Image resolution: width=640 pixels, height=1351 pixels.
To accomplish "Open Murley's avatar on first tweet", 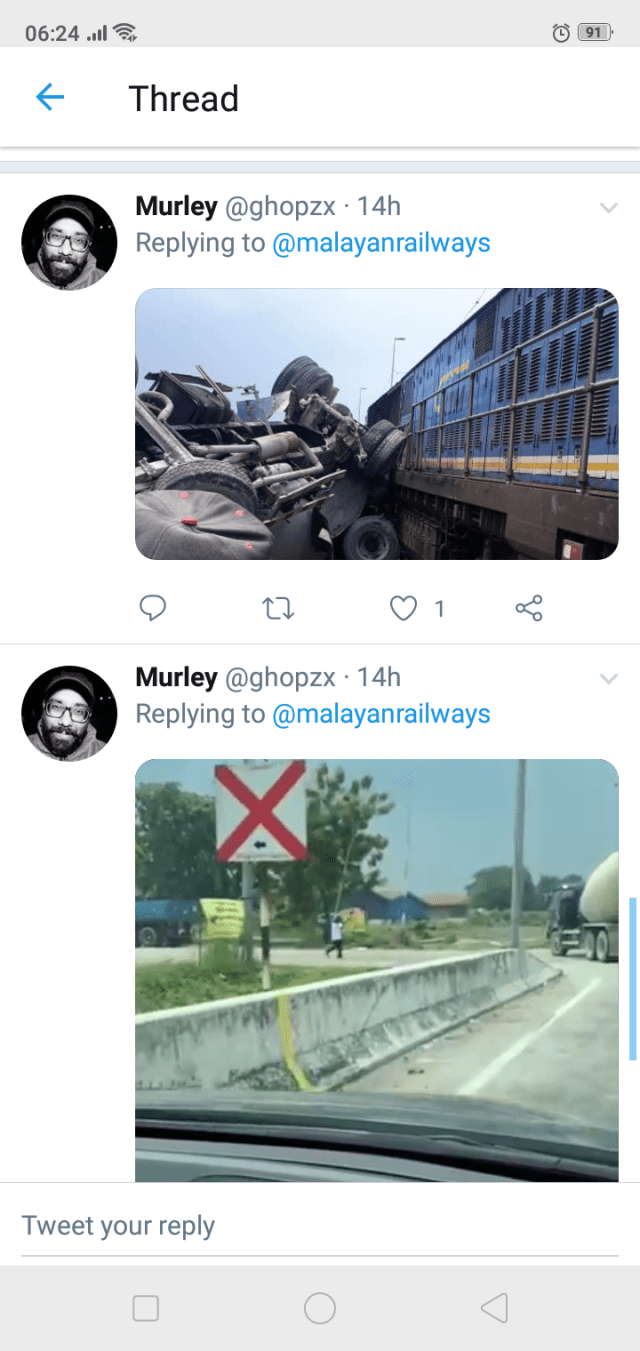I will click(69, 242).
